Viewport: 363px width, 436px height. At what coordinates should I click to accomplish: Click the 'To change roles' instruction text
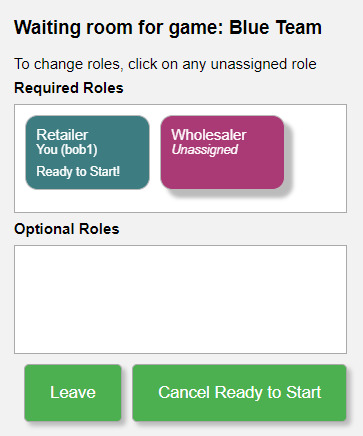tap(165, 64)
